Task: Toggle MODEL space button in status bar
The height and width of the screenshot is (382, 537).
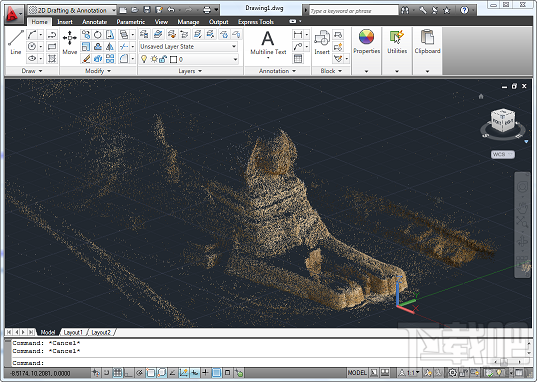Action: [357, 372]
